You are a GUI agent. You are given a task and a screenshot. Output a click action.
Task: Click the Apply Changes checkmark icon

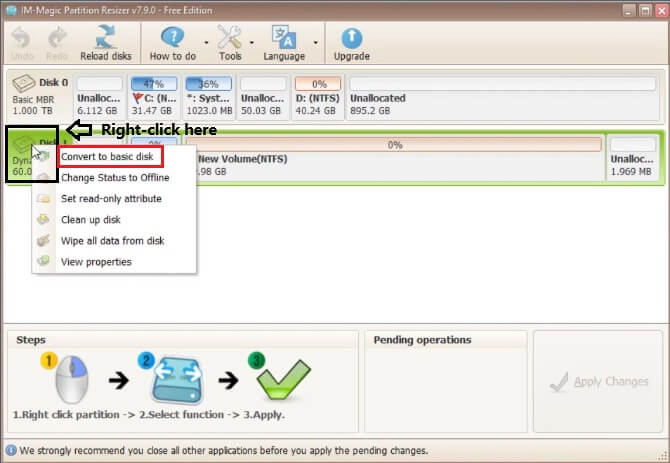pyautogui.click(x=559, y=381)
